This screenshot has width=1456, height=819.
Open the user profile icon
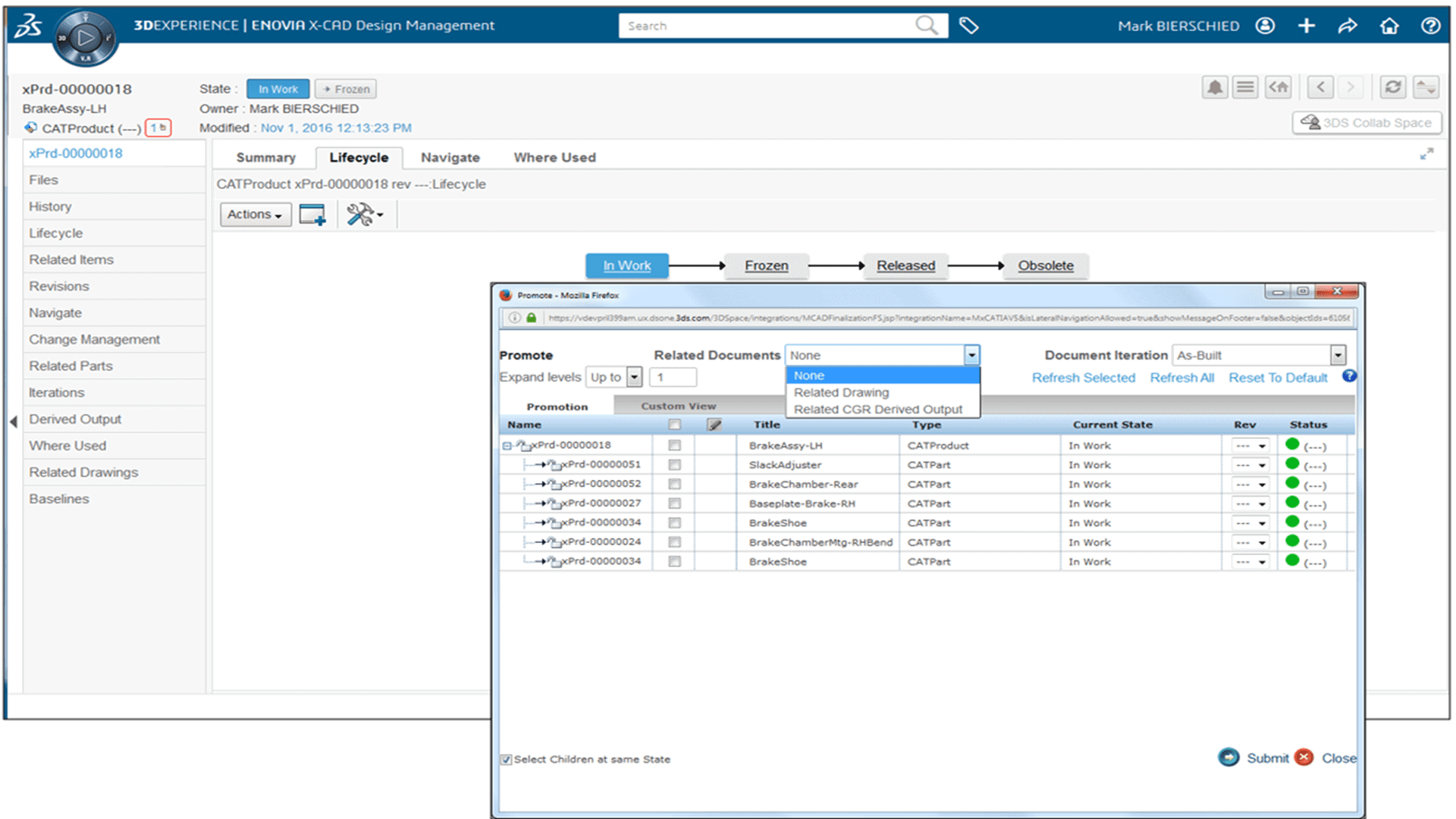click(1265, 26)
